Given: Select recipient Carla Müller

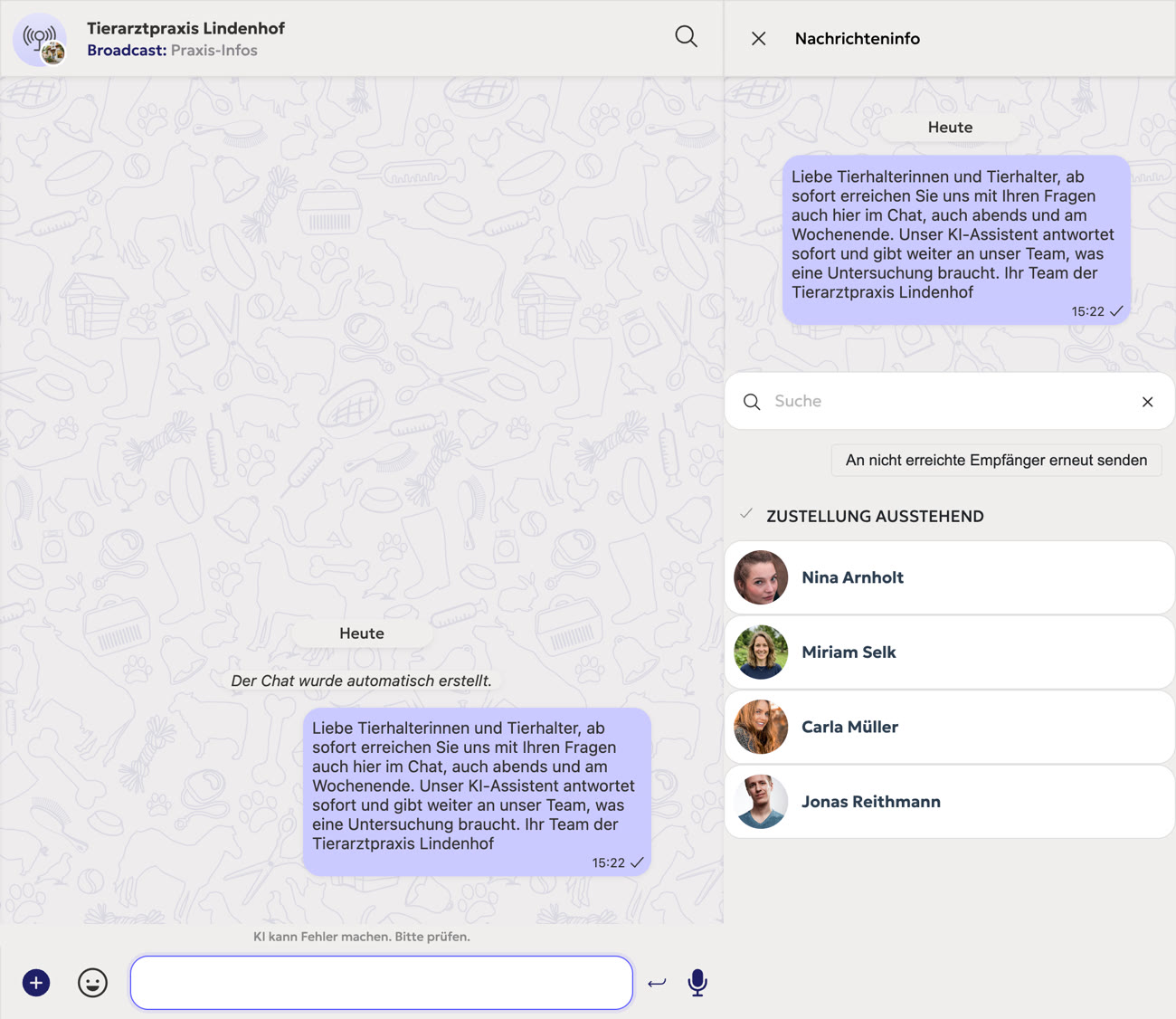Looking at the screenshot, I should (950, 727).
